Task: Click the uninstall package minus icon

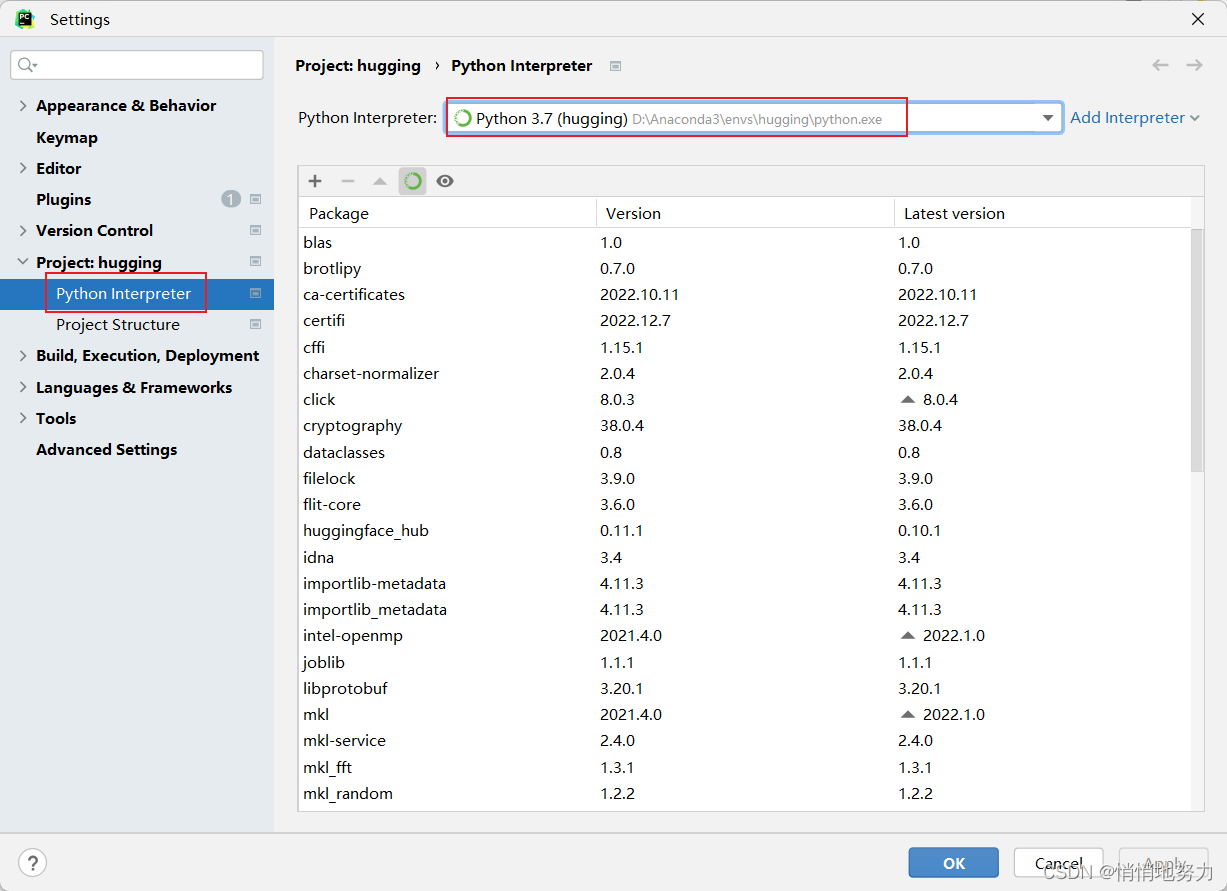Action: click(x=348, y=181)
